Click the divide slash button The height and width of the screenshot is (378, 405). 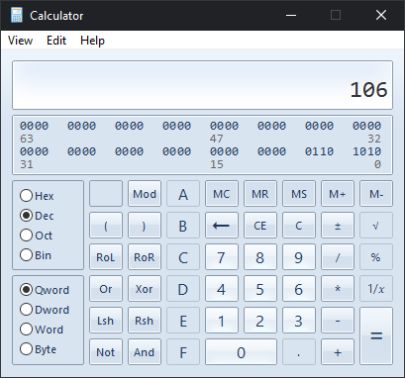(x=337, y=257)
